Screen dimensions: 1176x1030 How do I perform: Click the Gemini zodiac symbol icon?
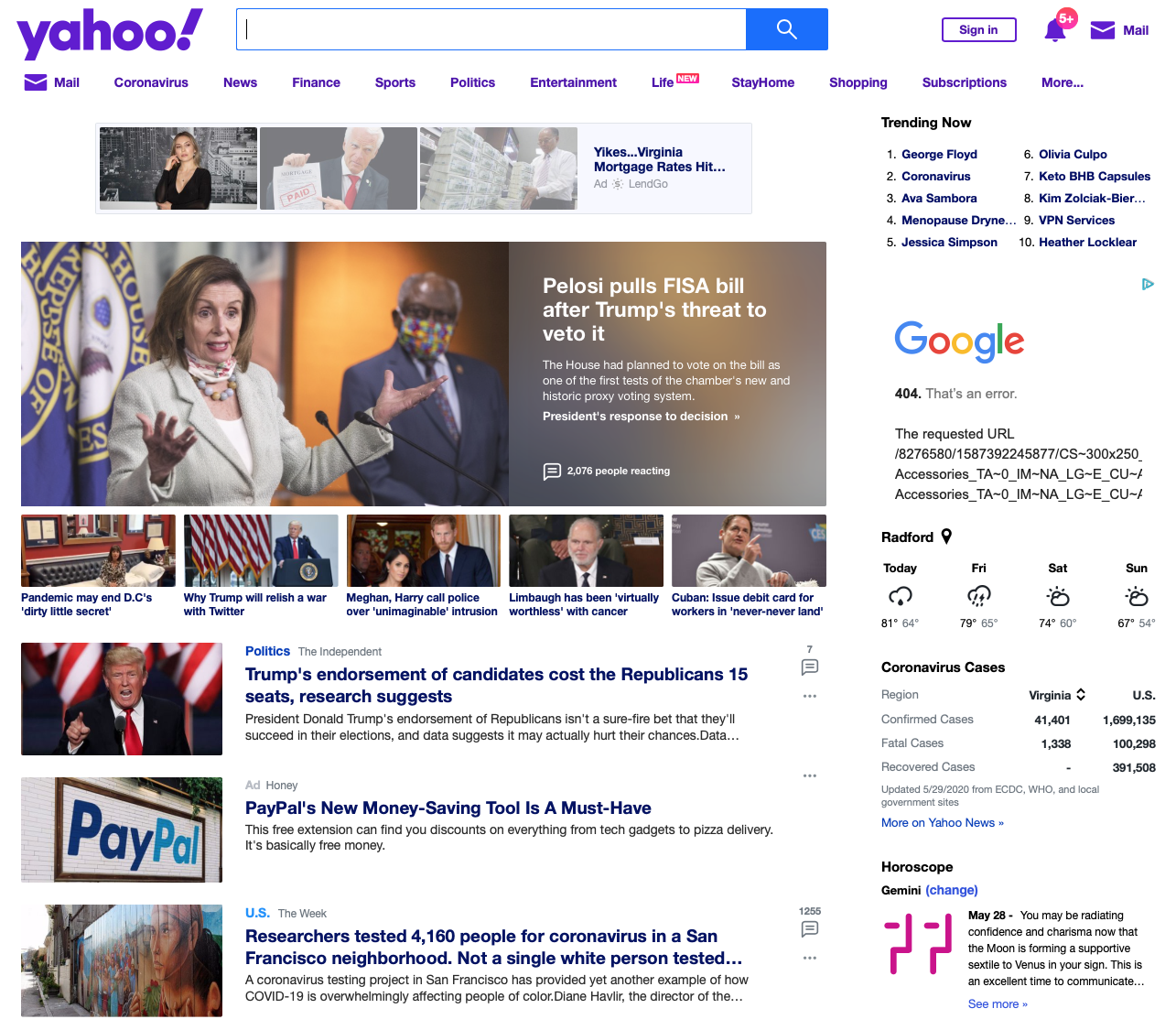tap(918, 944)
